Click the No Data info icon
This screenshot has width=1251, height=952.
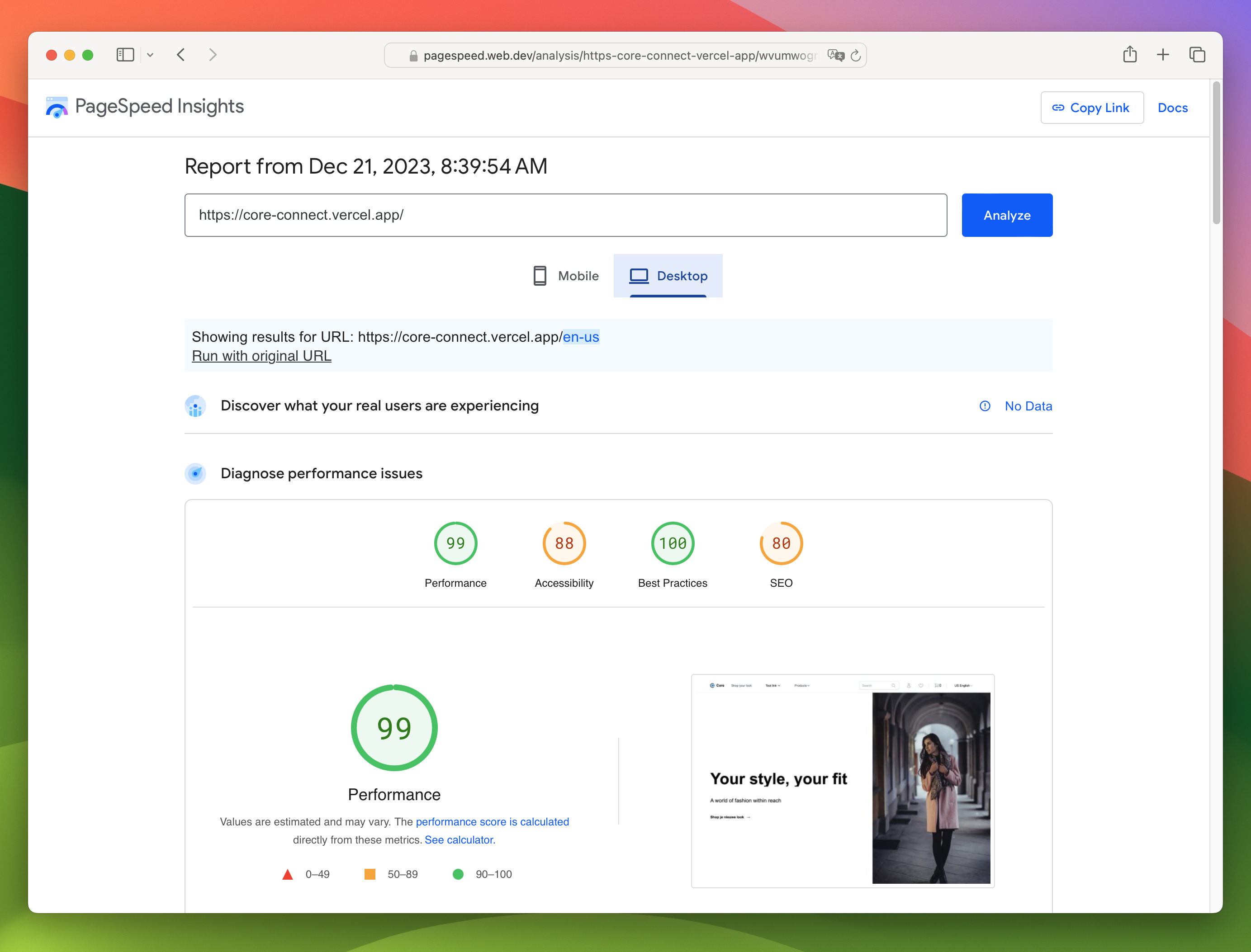(x=985, y=406)
